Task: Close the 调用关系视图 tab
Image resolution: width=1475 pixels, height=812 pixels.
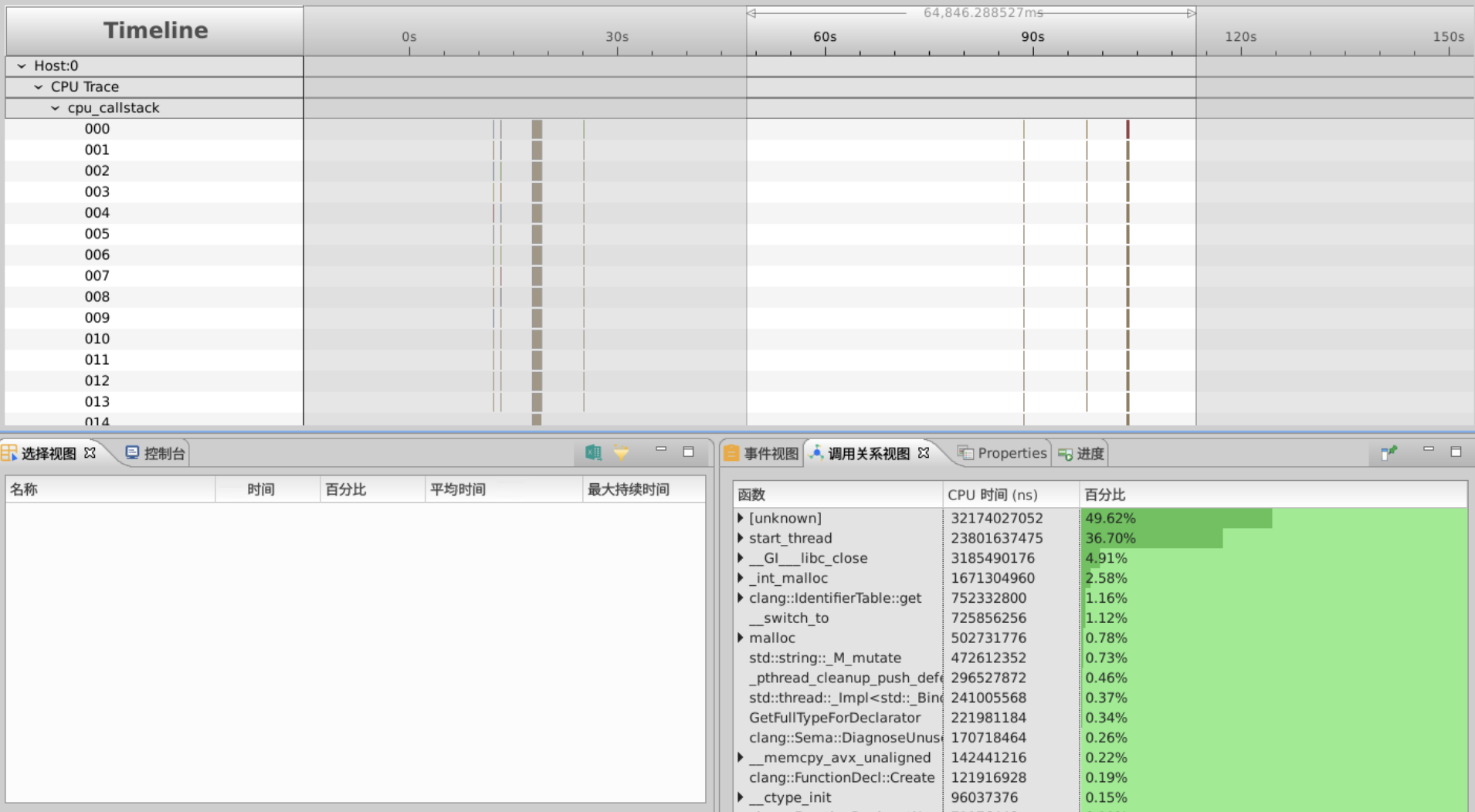Action: (924, 453)
